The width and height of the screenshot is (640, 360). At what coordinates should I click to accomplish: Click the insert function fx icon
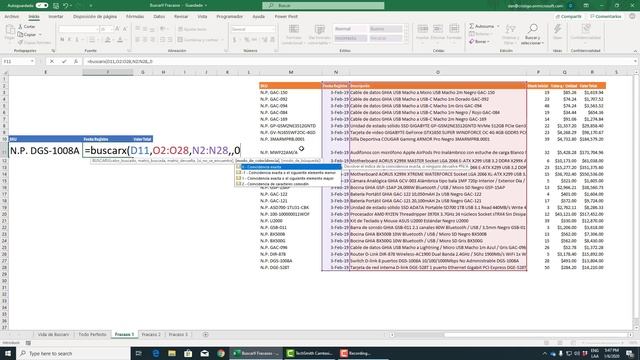point(76,61)
